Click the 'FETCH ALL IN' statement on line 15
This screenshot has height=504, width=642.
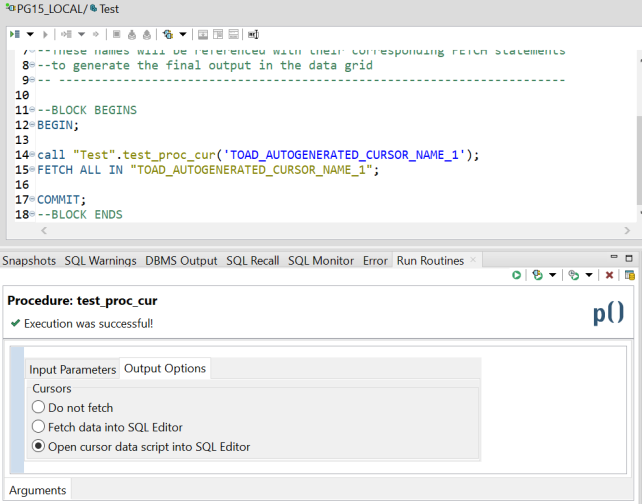click(208, 170)
